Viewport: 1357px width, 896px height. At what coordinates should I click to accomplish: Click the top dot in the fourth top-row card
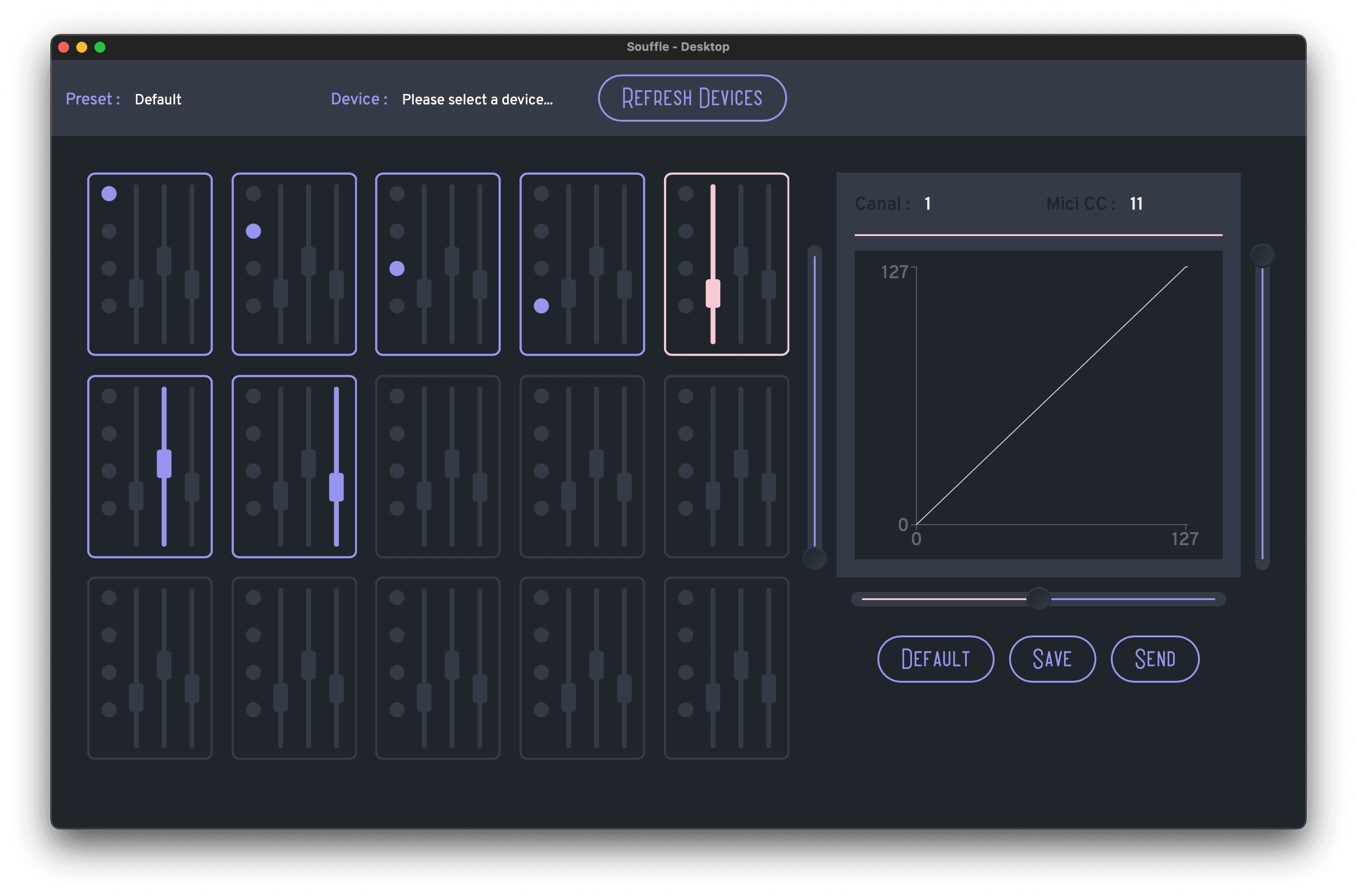point(541,194)
